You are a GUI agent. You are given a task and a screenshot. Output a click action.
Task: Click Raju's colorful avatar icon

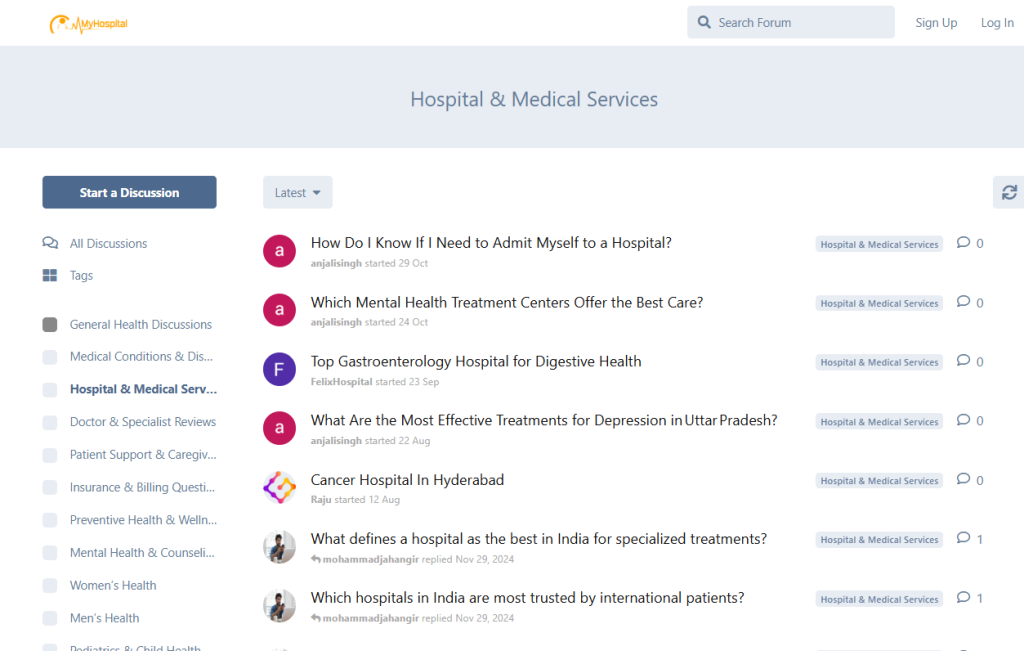click(x=279, y=487)
